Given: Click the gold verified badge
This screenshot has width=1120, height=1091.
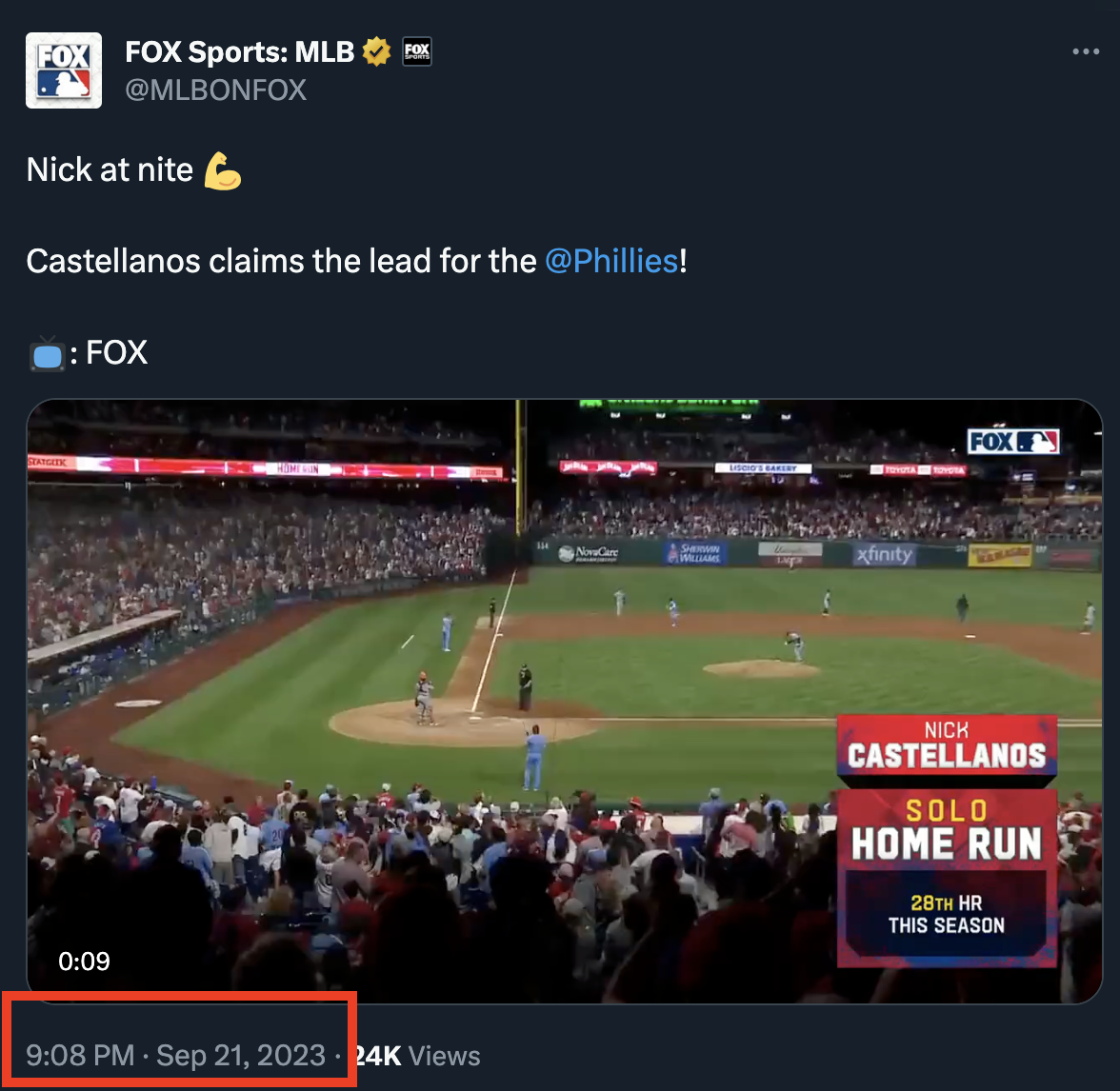Looking at the screenshot, I should pyautogui.click(x=377, y=51).
